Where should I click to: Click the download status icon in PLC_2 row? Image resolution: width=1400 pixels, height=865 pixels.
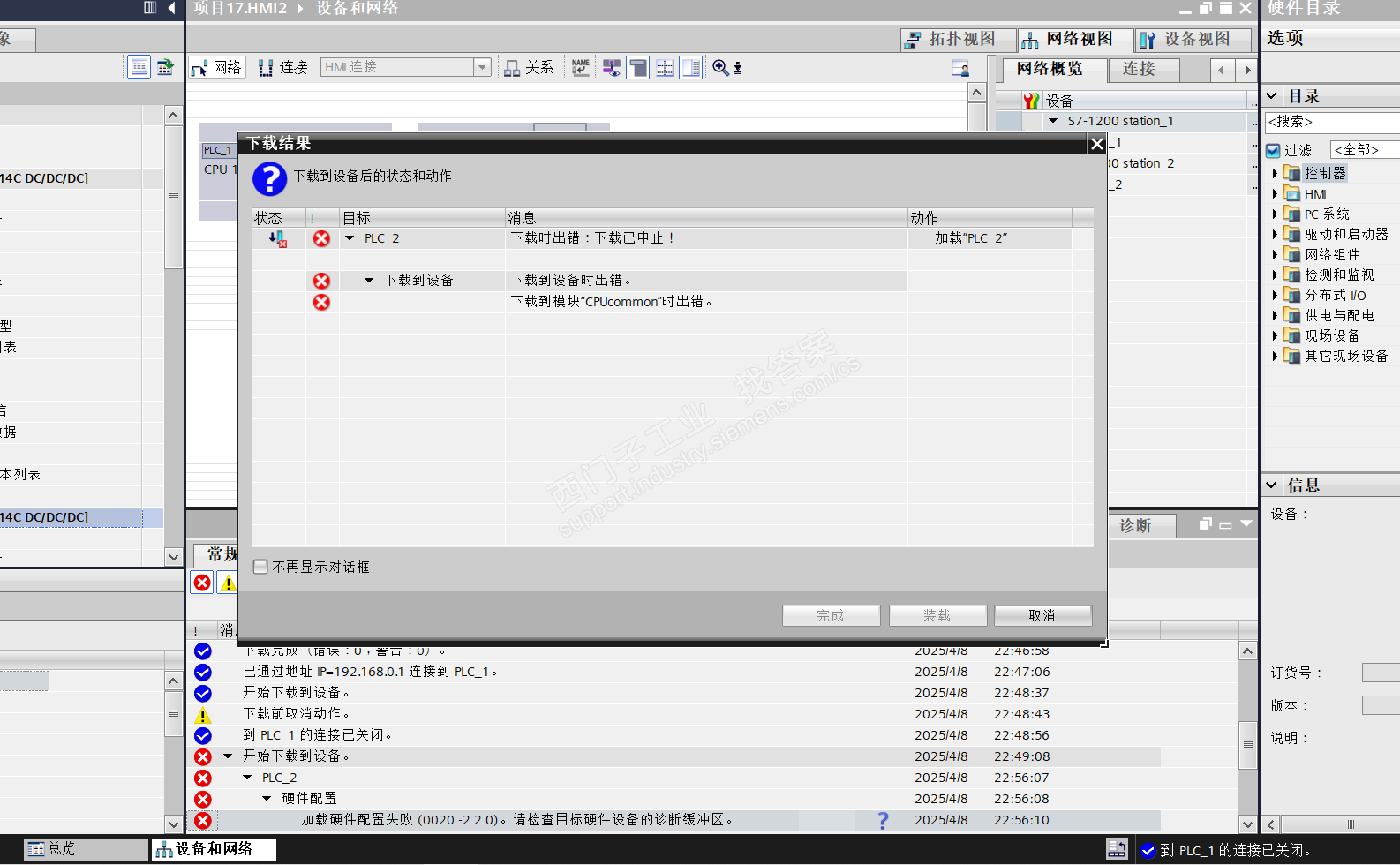coord(278,238)
